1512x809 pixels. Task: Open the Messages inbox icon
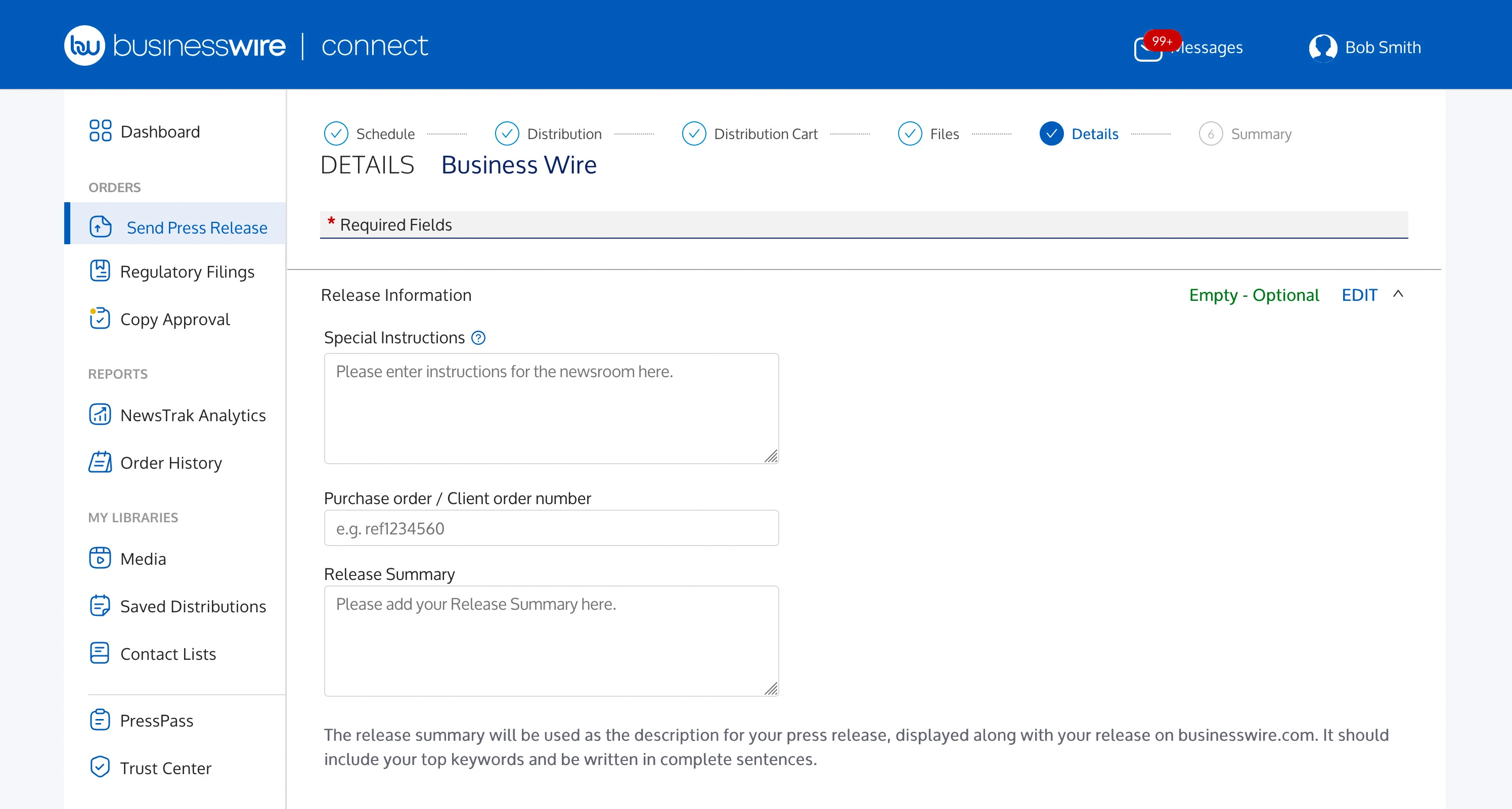(1147, 50)
